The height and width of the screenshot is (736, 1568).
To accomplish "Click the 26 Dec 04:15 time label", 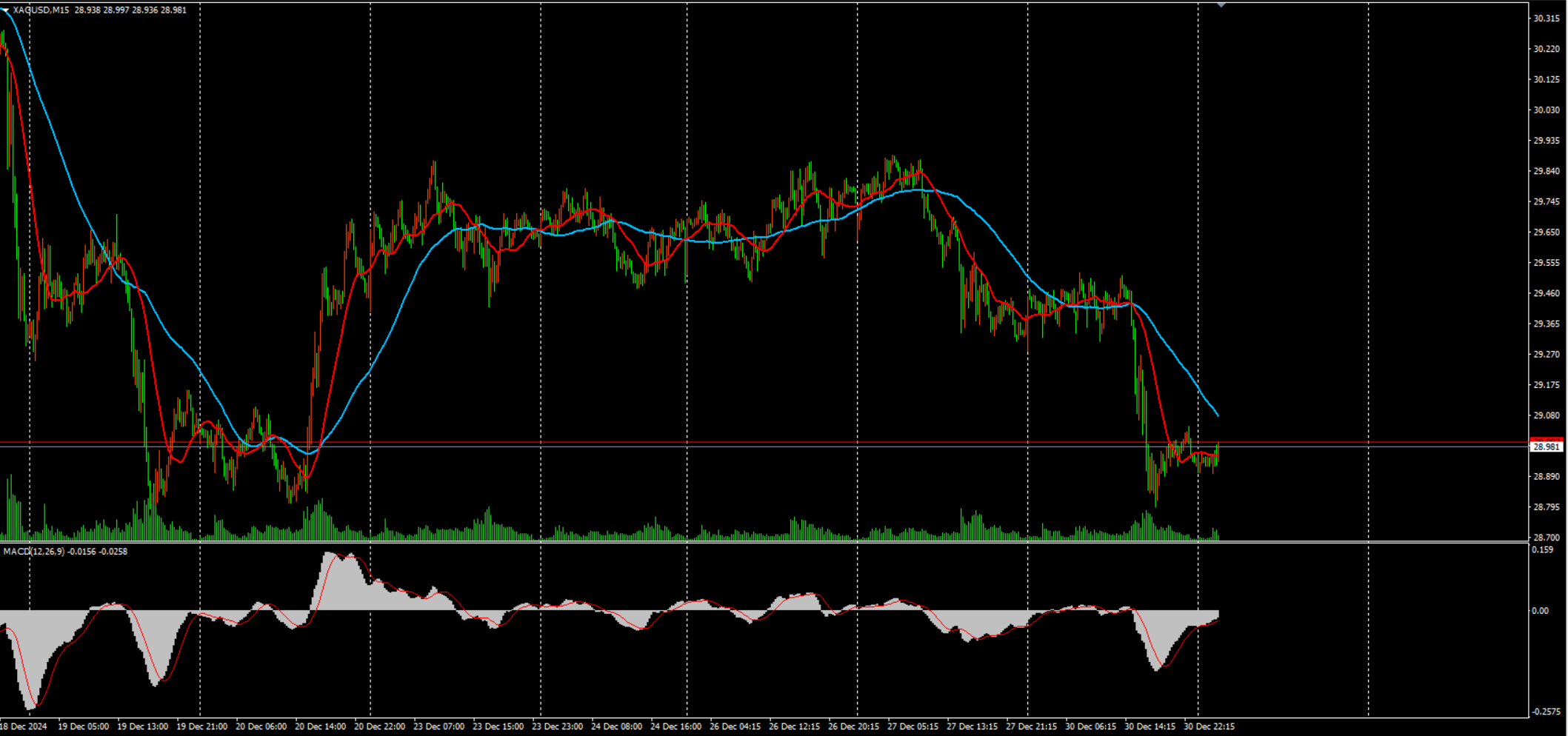I will click(735, 726).
